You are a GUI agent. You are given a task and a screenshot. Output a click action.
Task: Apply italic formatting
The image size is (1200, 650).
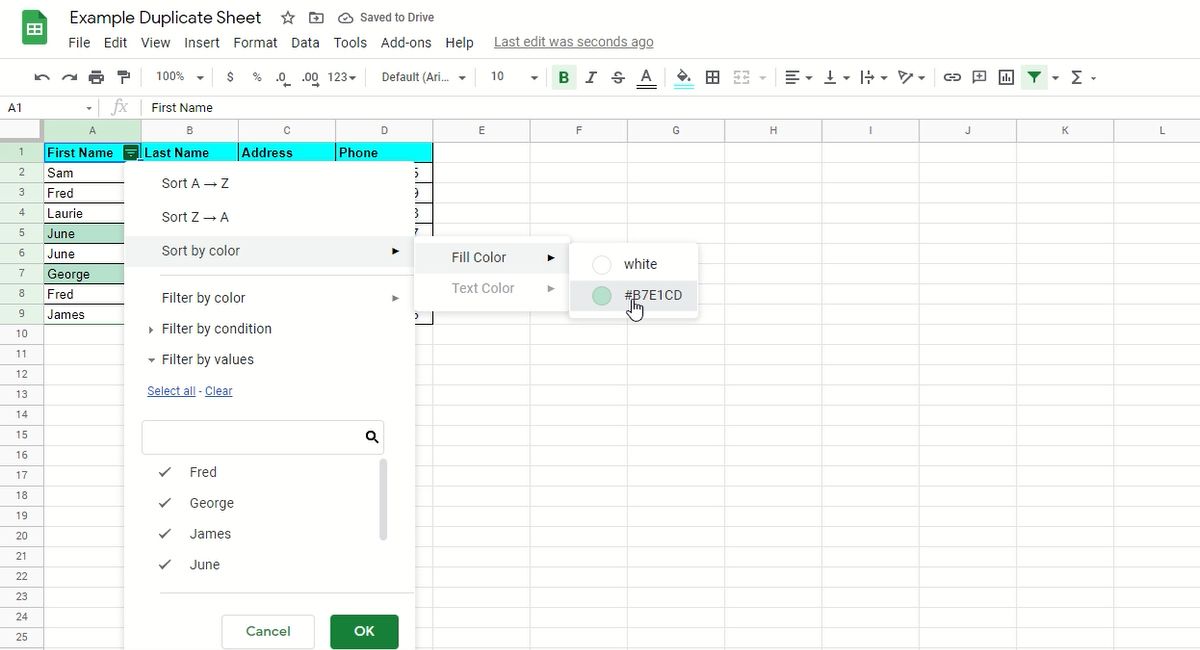[x=591, y=76]
